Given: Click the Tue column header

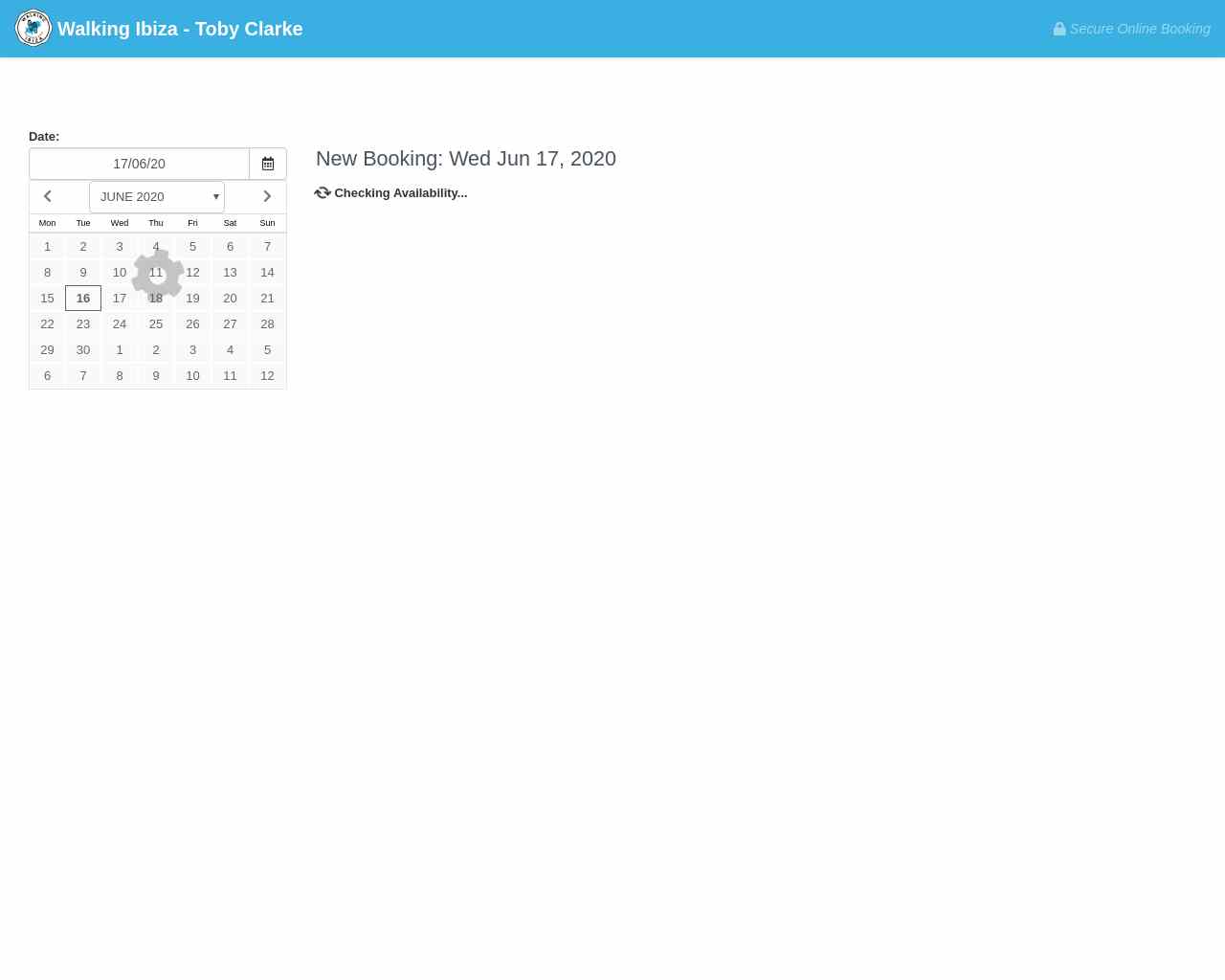Looking at the screenshot, I should point(83,223).
